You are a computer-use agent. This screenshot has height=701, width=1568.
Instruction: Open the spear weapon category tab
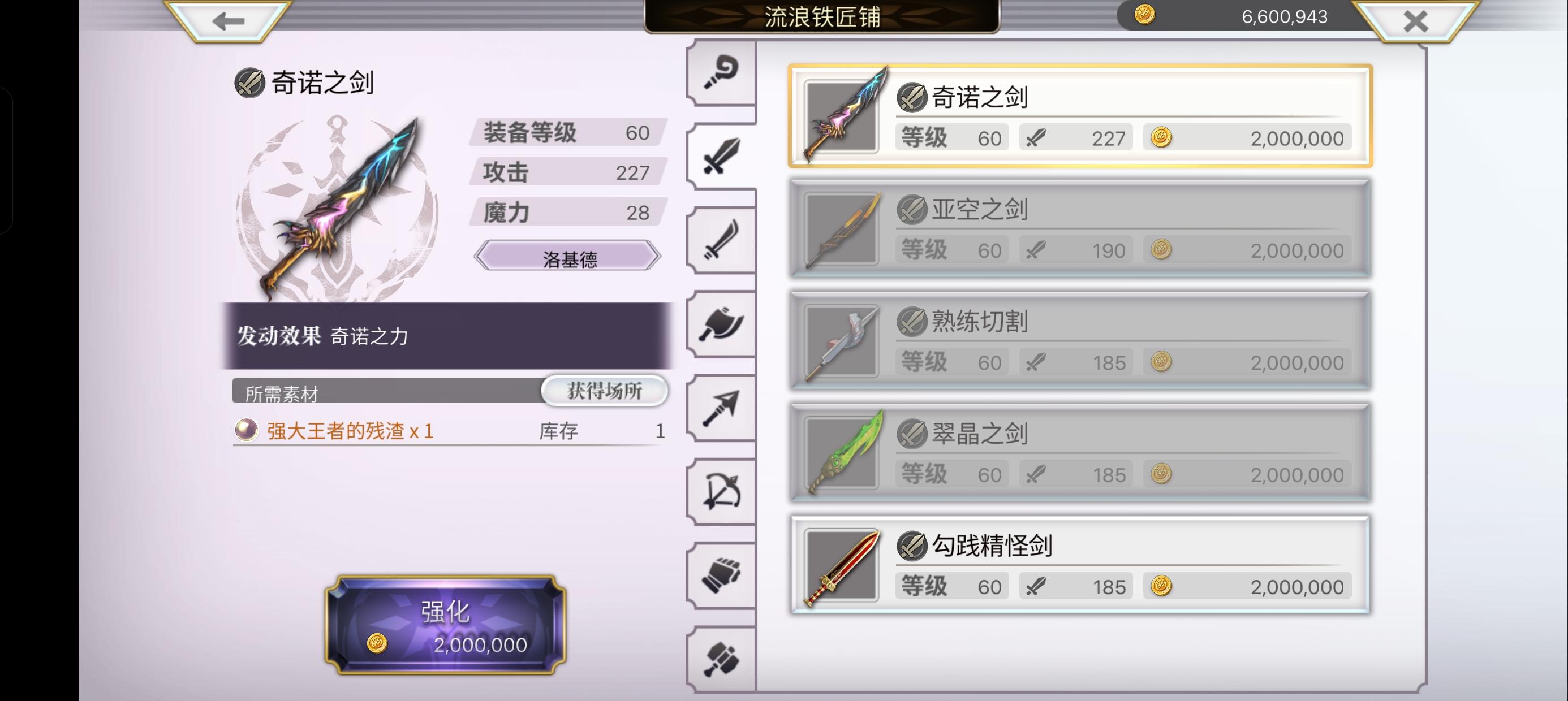pos(722,407)
